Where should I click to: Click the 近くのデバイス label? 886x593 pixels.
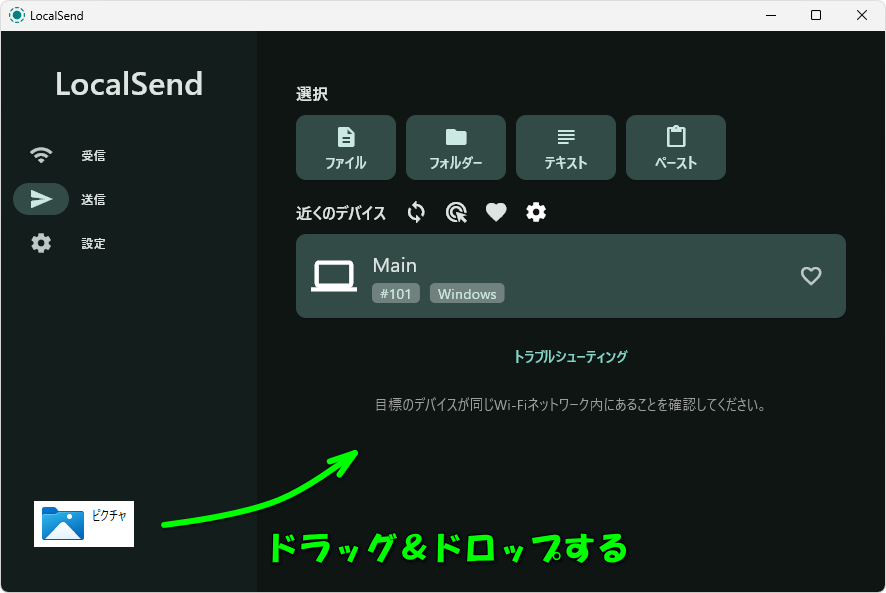341,213
